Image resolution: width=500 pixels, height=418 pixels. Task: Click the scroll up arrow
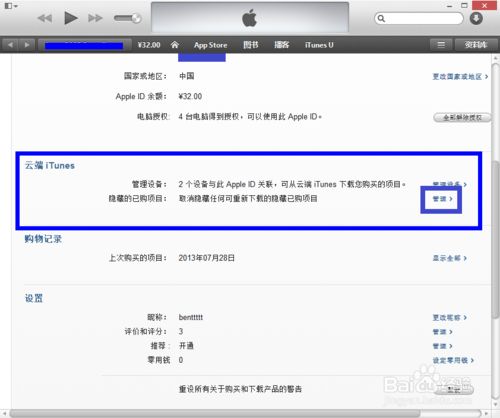click(496, 58)
